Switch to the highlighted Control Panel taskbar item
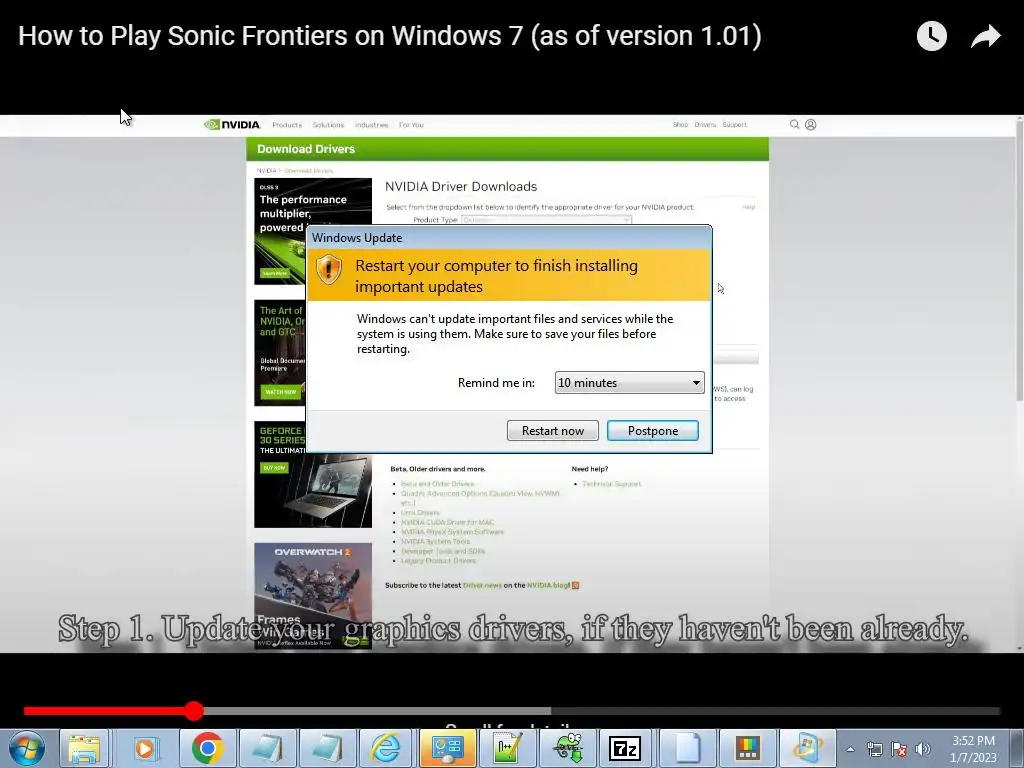 (447, 748)
